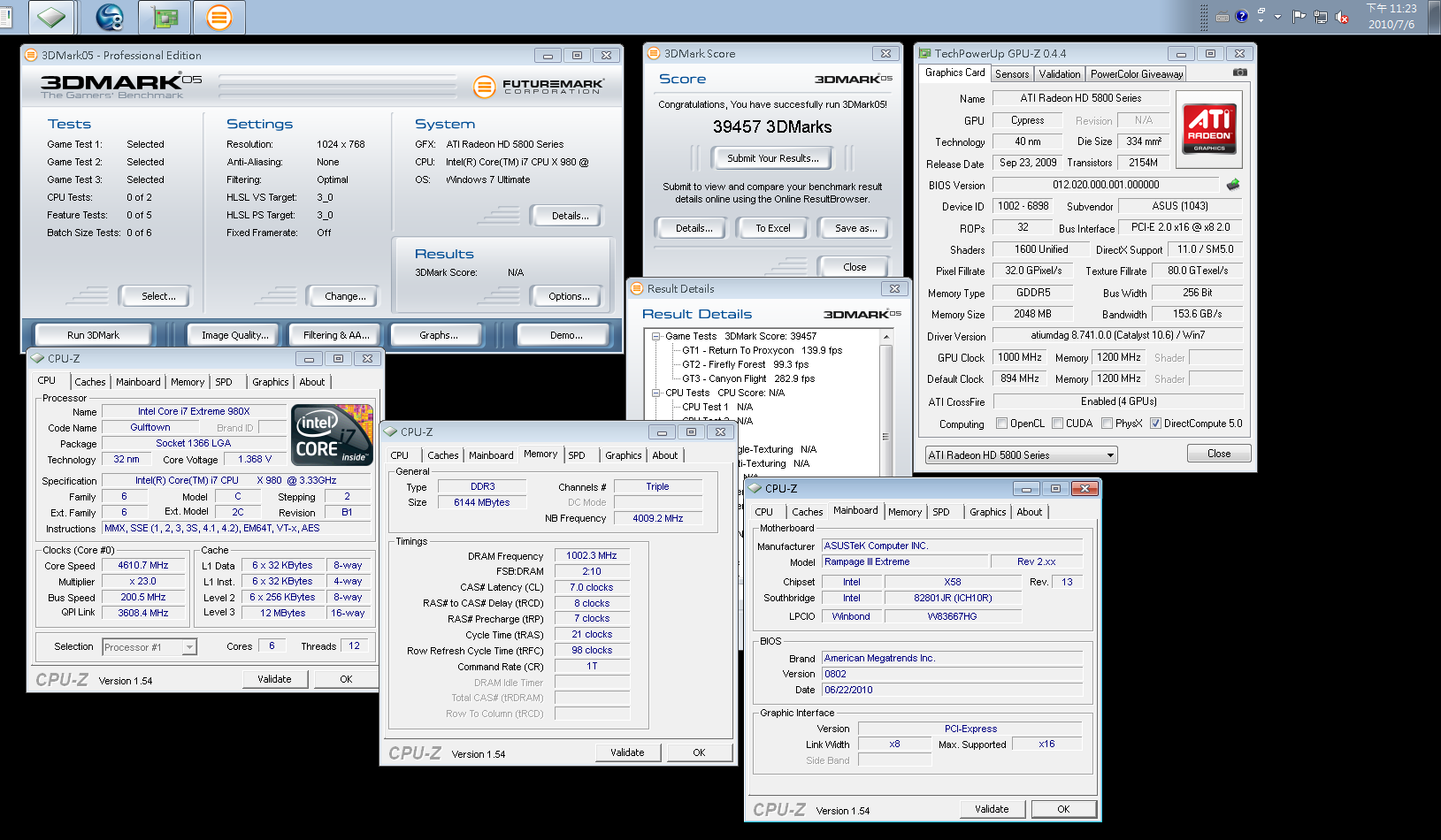Click the keyboard tray icon
Image resolution: width=1441 pixels, height=840 pixels.
(x=1223, y=17)
